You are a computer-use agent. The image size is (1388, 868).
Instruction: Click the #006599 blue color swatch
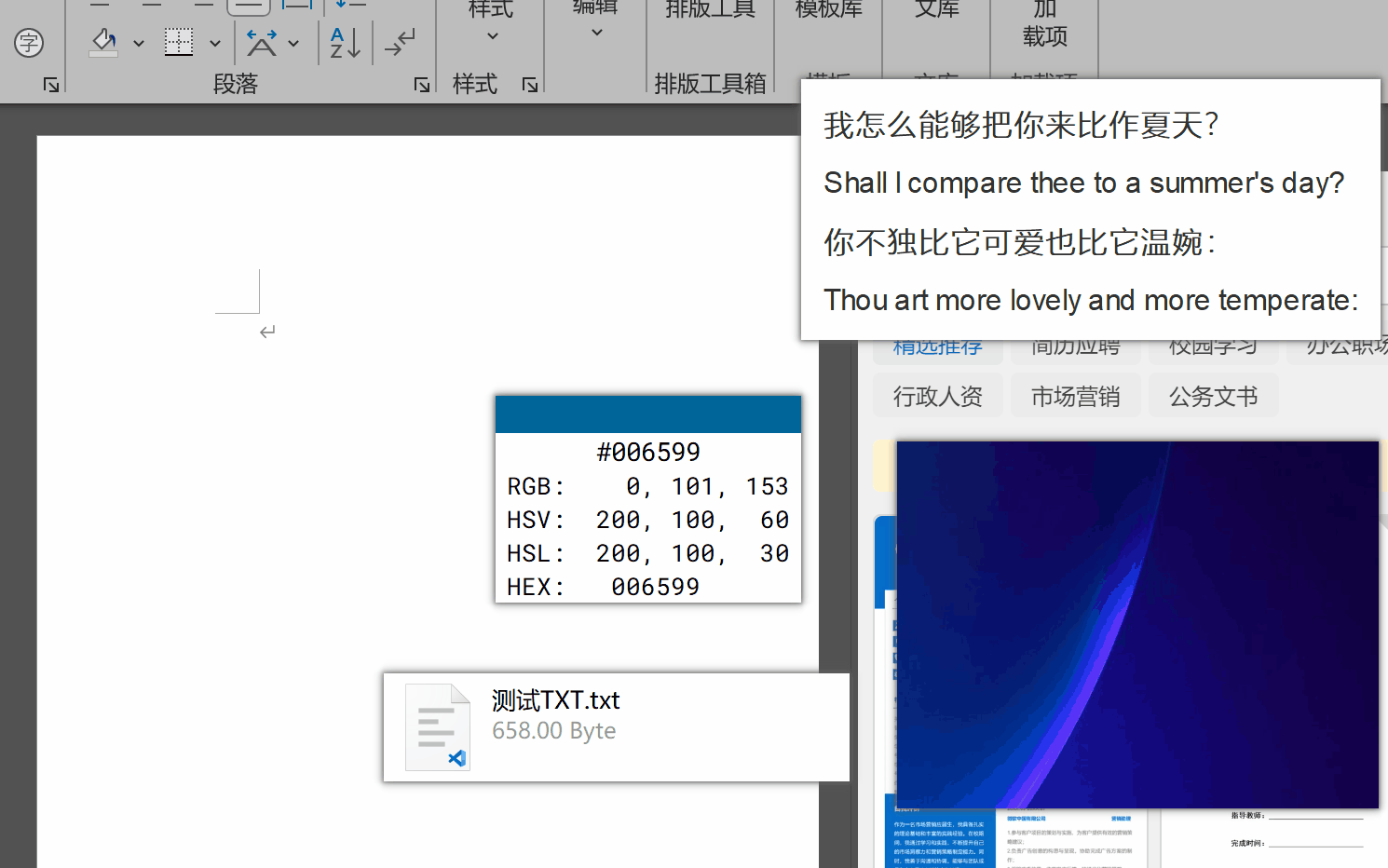click(x=647, y=414)
